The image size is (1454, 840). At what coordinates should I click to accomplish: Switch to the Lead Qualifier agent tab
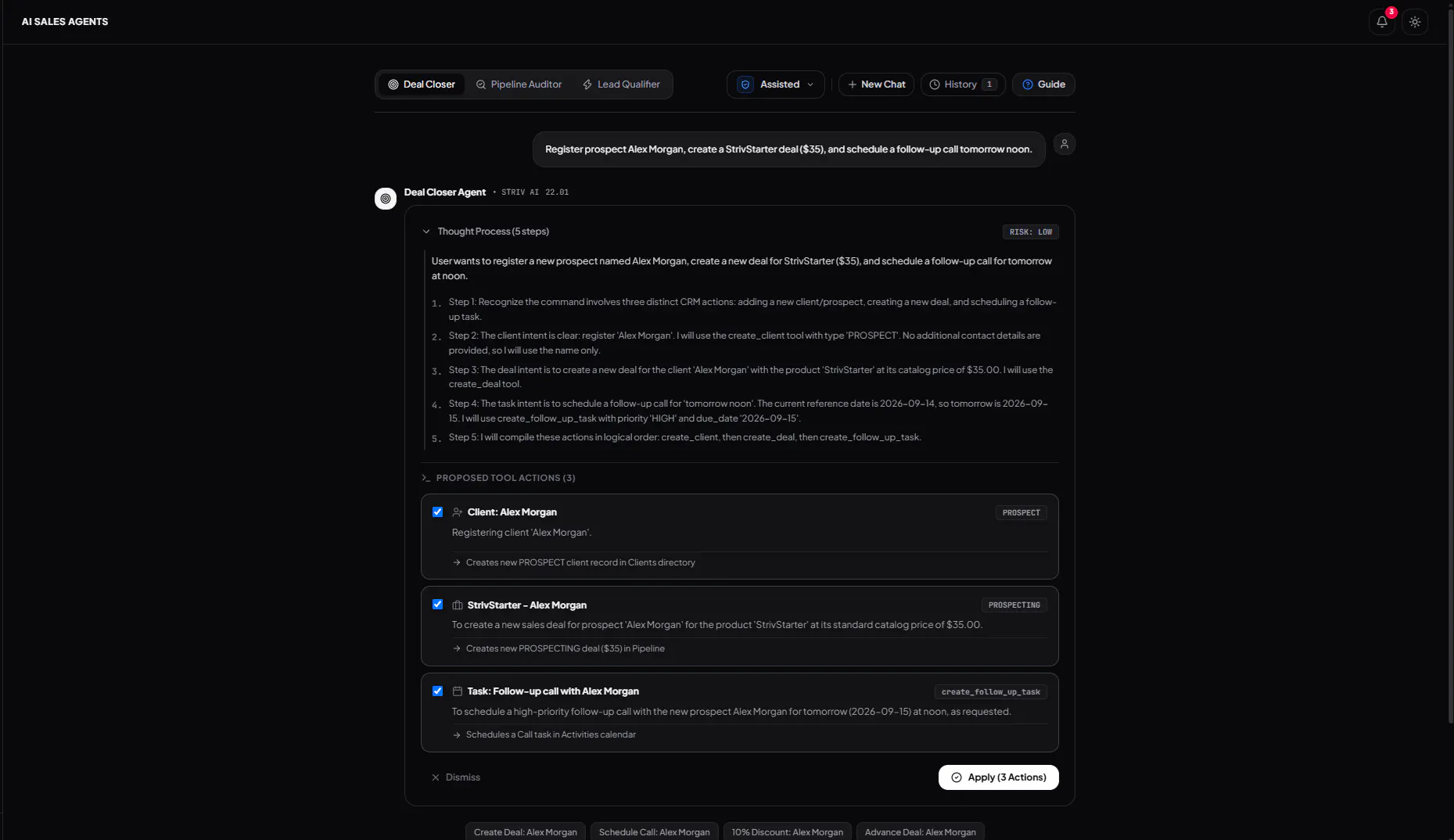pos(621,84)
